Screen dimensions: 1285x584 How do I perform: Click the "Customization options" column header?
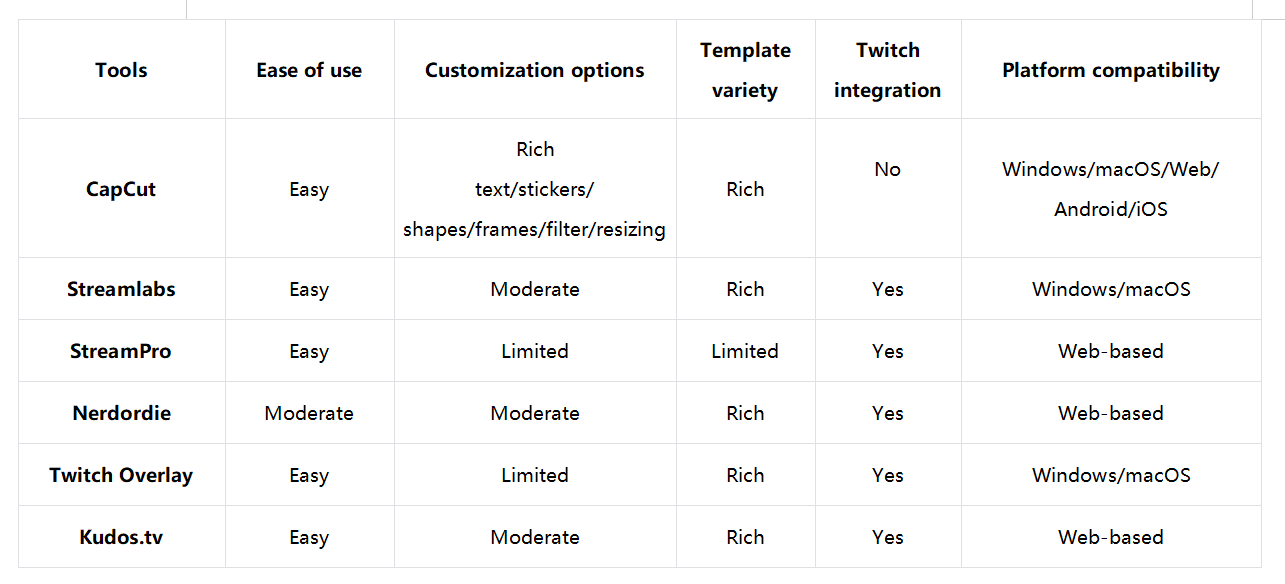534,70
